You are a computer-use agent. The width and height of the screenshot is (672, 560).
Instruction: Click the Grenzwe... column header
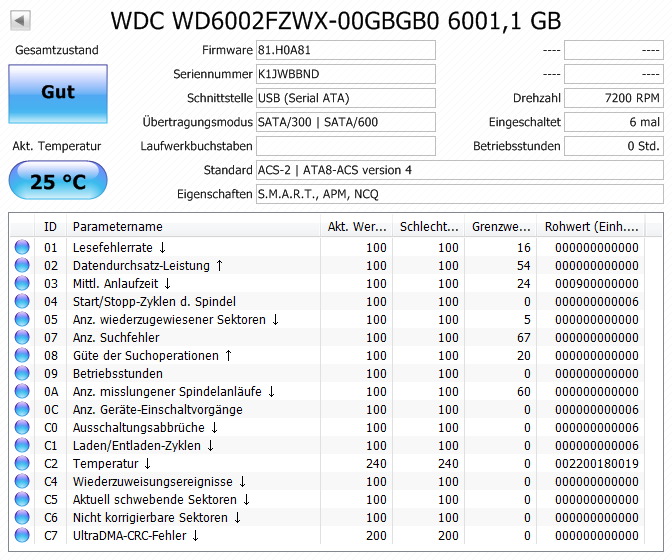(501, 226)
